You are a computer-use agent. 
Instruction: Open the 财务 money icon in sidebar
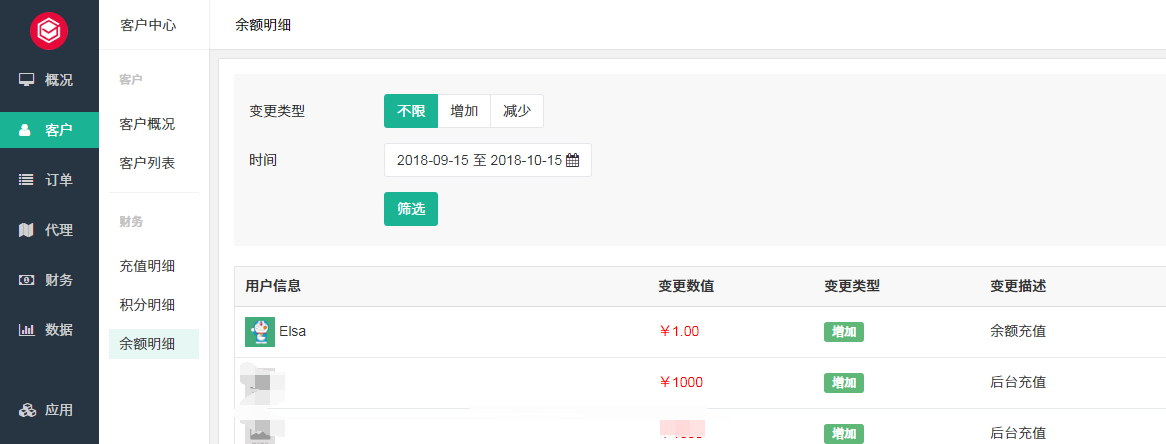coord(26,280)
